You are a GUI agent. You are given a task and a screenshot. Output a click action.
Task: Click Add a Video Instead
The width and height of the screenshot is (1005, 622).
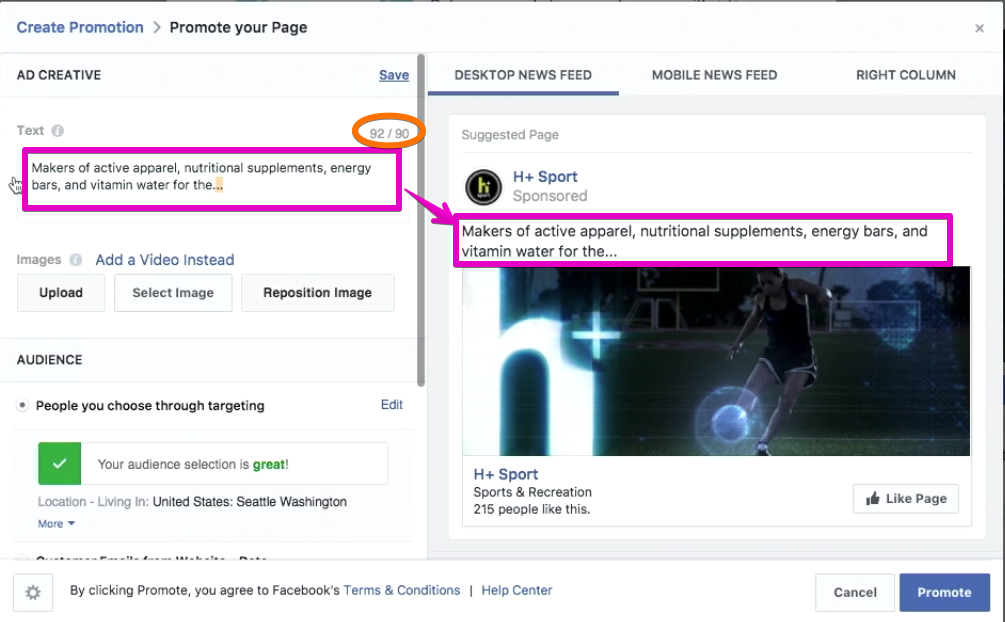(165, 260)
